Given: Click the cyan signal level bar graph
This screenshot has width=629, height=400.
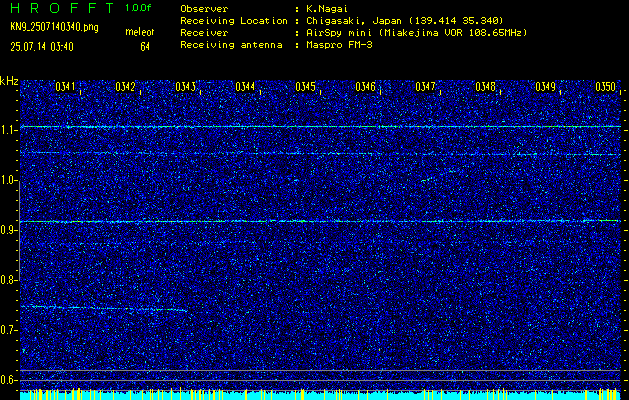Looking at the screenshot, I should point(321,394).
